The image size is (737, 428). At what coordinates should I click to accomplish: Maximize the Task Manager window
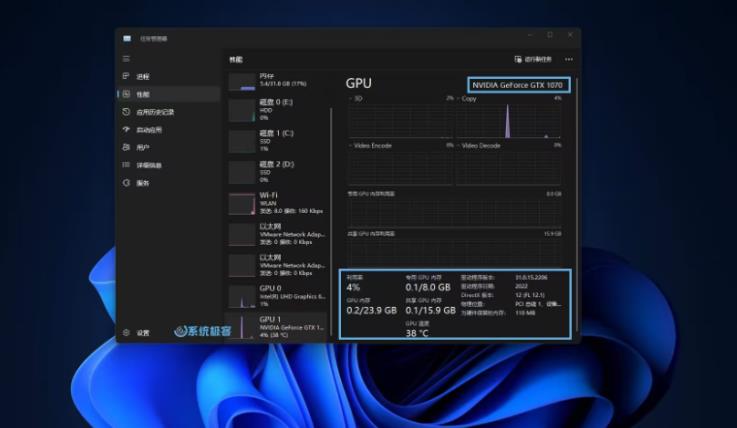pos(549,35)
